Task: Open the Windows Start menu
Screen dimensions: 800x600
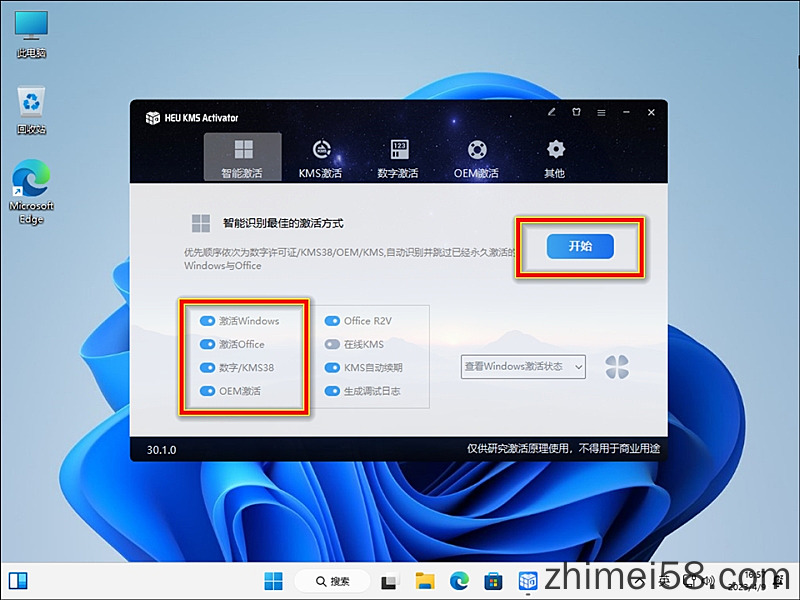Action: pyautogui.click(x=273, y=581)
